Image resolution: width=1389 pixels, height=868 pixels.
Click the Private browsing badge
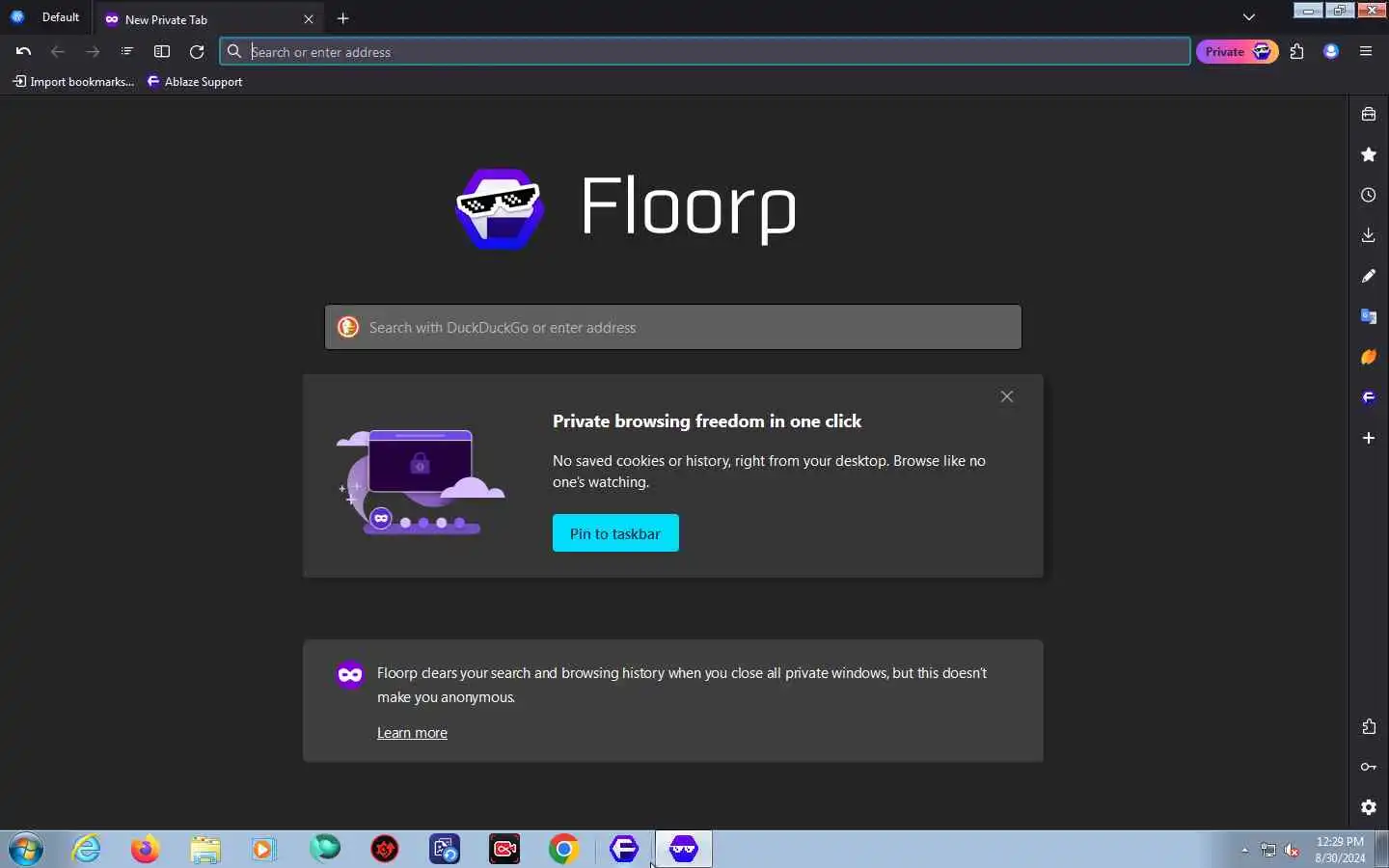click(x=1238, y=52)
